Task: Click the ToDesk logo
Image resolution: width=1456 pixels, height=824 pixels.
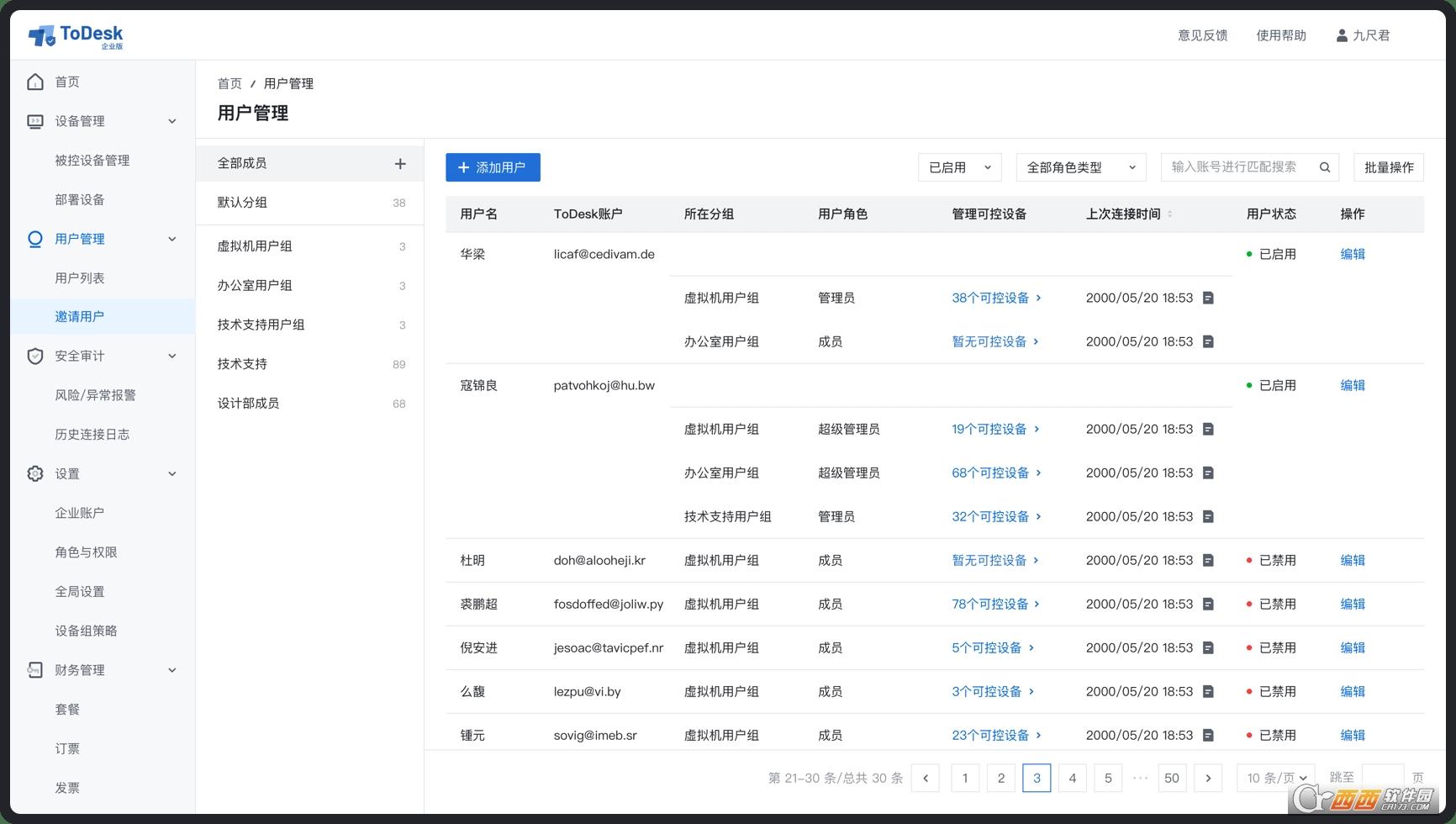Action: 76,35
